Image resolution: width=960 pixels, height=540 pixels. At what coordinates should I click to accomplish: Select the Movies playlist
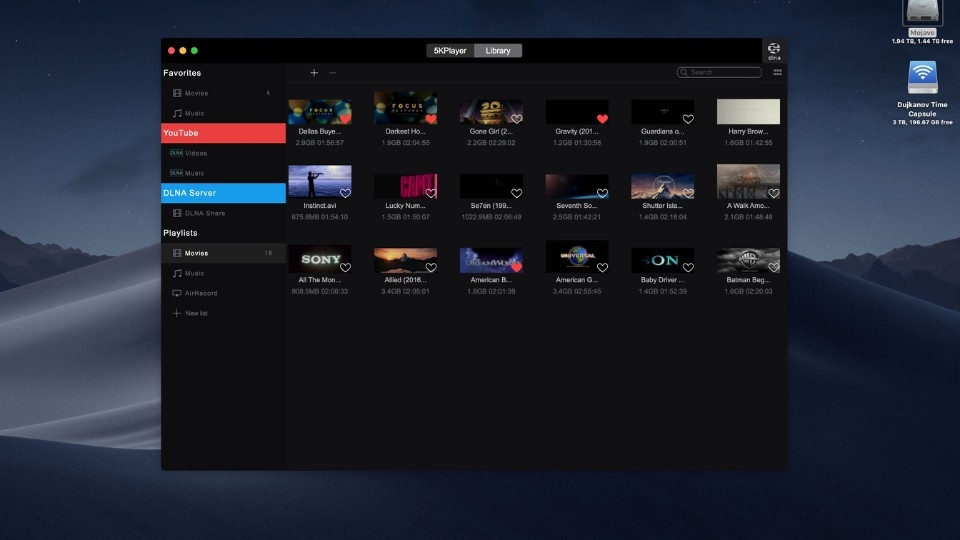[223, 253]
